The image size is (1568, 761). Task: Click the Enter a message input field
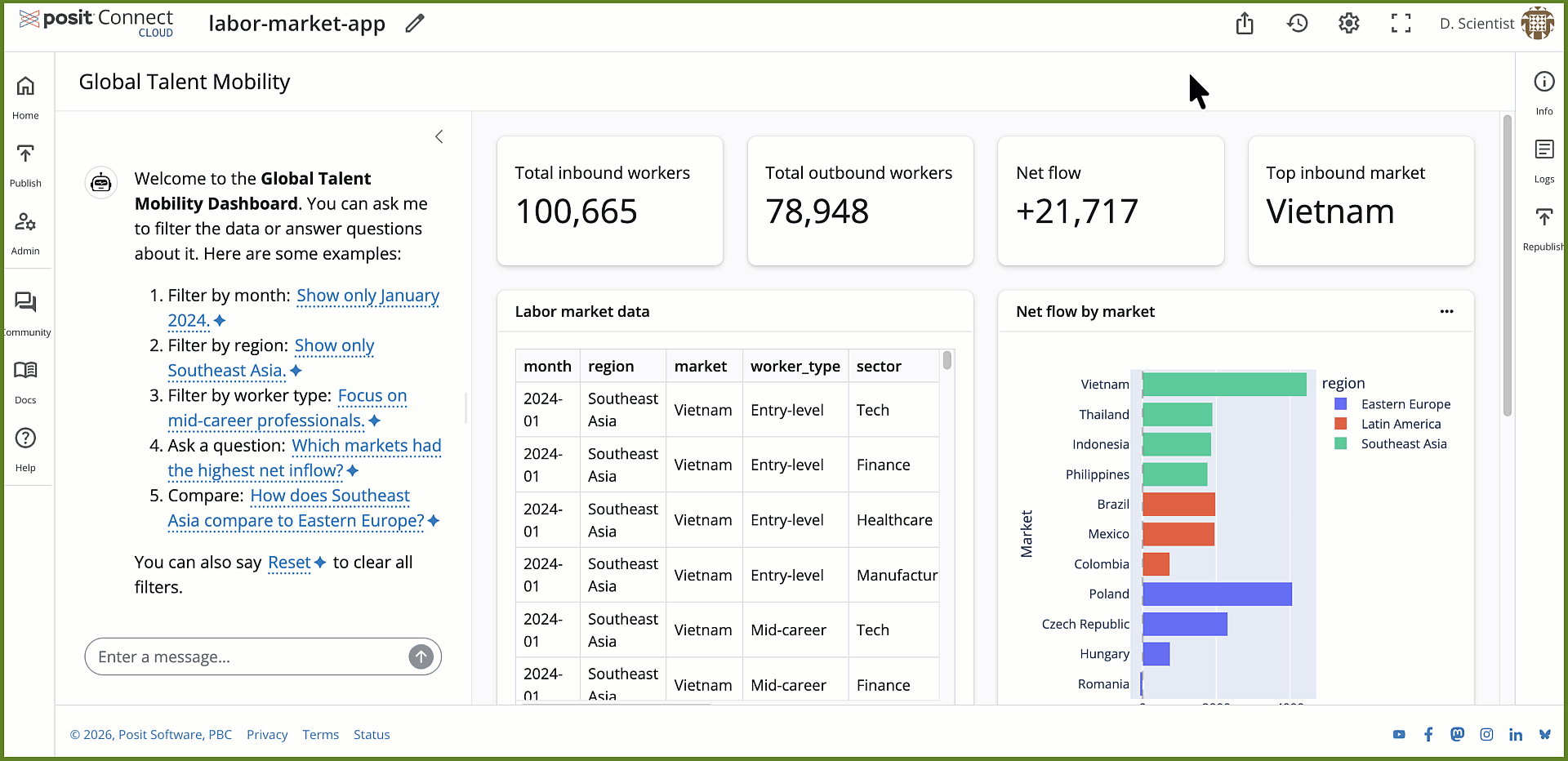pos(245,656)
